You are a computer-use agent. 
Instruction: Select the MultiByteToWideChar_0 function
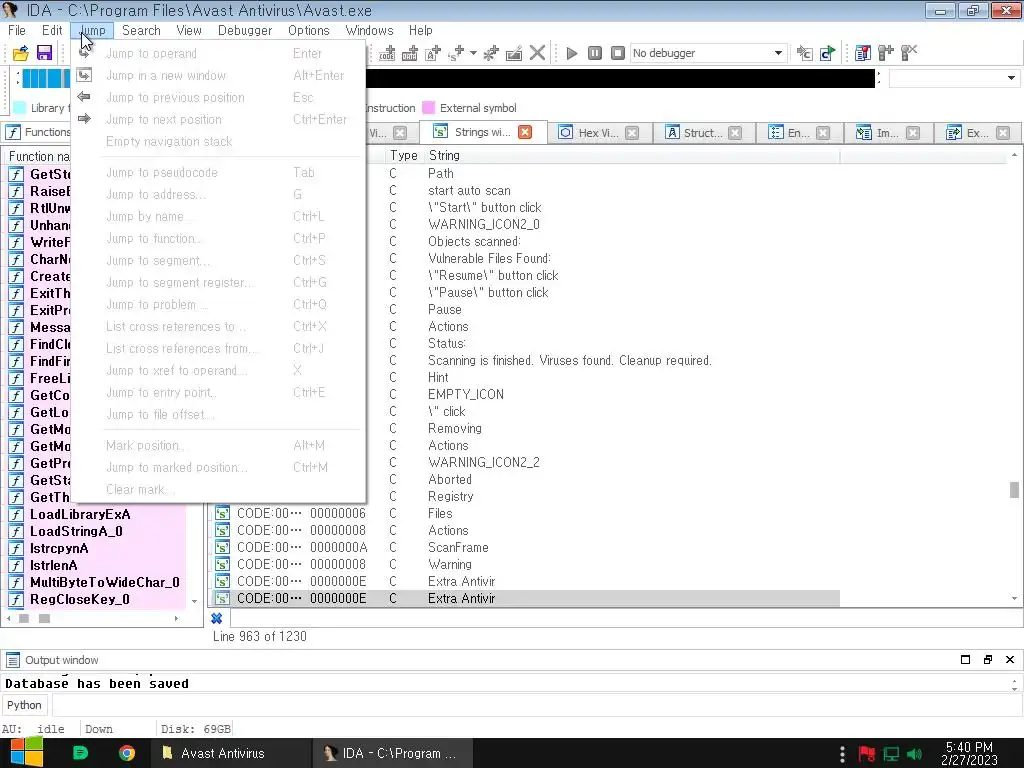click(104, 582)
